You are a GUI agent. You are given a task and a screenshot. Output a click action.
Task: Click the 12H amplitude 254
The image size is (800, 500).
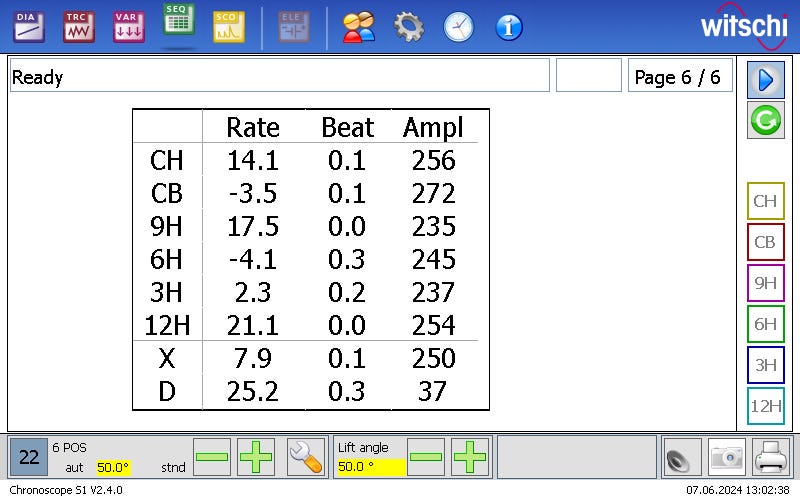[x=433, y=325]
